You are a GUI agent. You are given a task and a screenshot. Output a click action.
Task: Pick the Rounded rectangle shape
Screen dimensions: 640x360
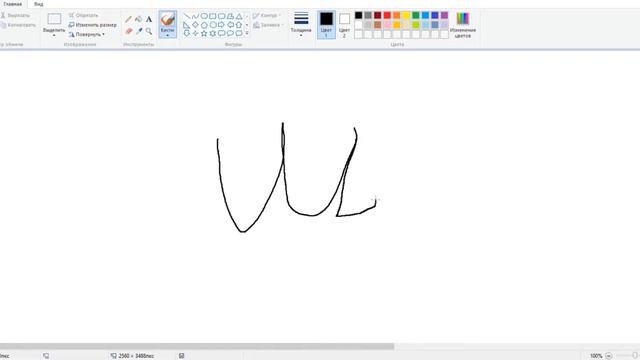222,16
